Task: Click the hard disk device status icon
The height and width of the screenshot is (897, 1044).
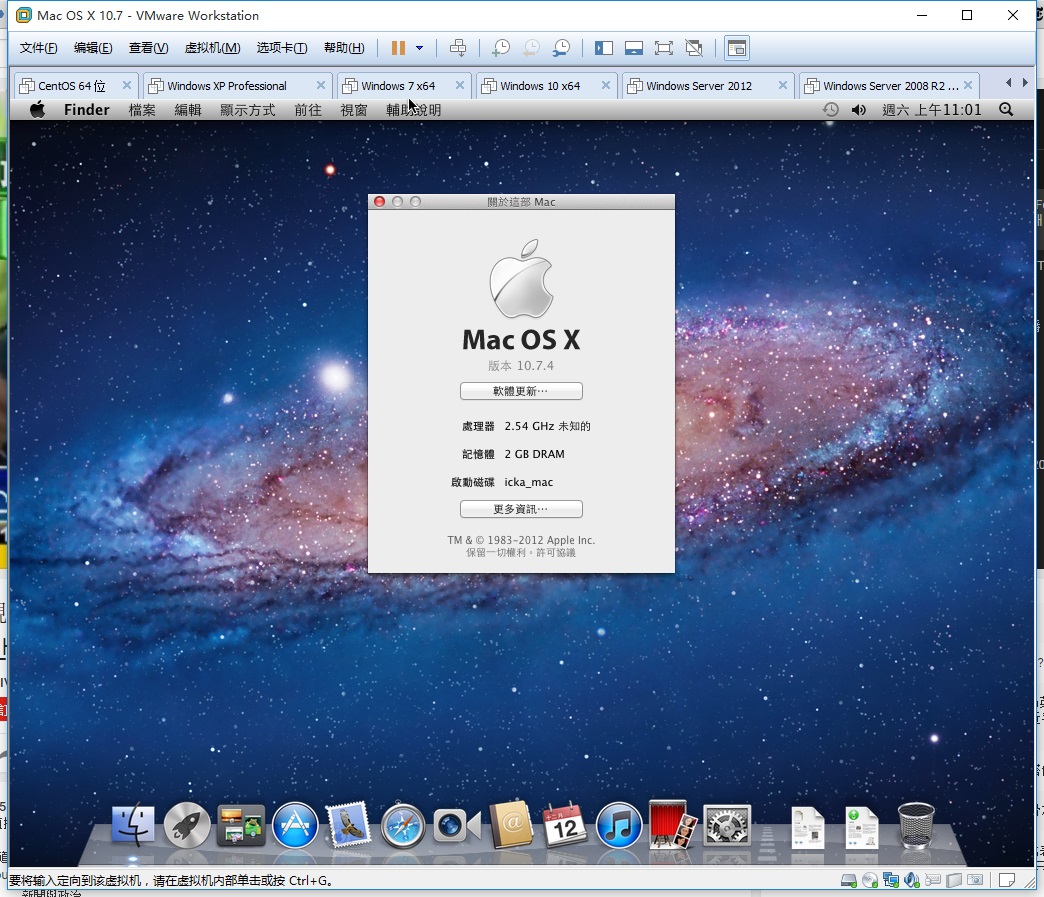Action: (x=848, y=880)
